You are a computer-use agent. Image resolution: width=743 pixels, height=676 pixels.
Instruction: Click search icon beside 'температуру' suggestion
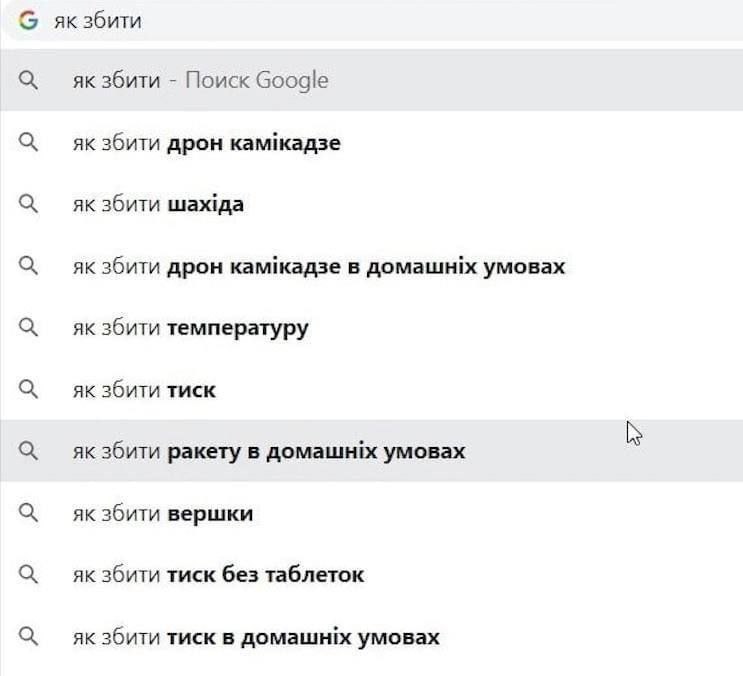coord(28,327)
